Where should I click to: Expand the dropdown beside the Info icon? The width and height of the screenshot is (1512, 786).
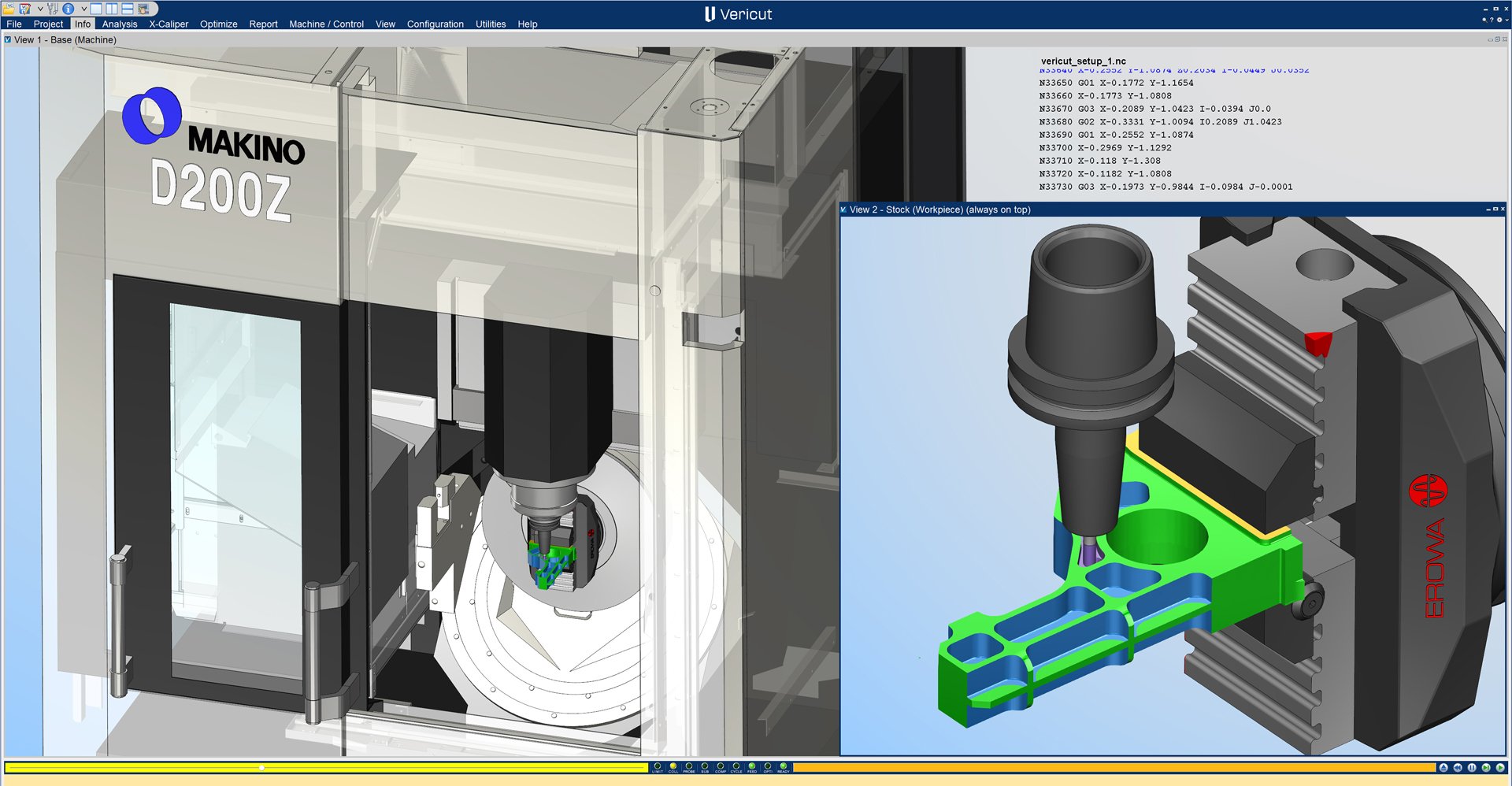pyautogui.click(x=83, y=8)
